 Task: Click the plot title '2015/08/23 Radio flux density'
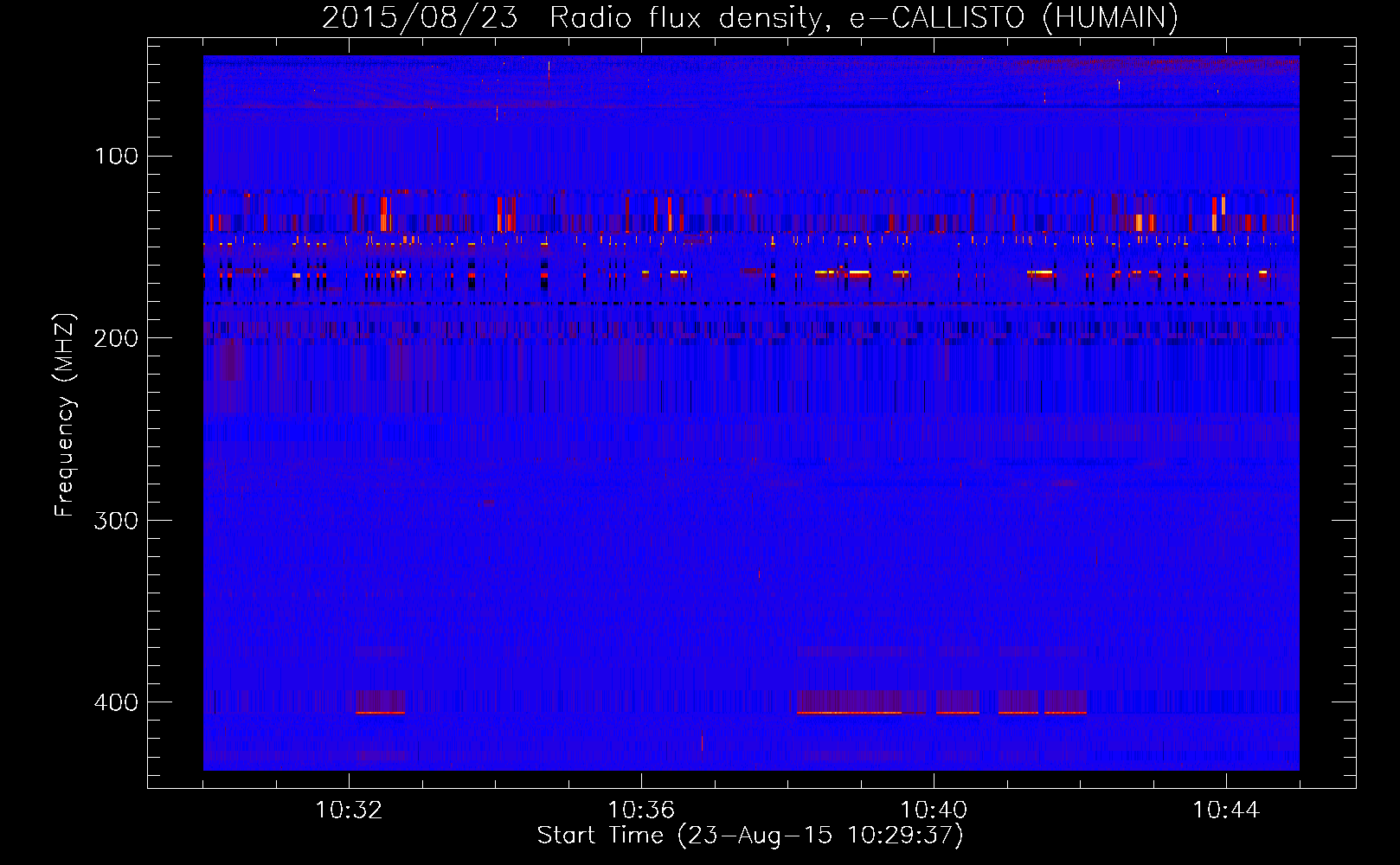750,17
